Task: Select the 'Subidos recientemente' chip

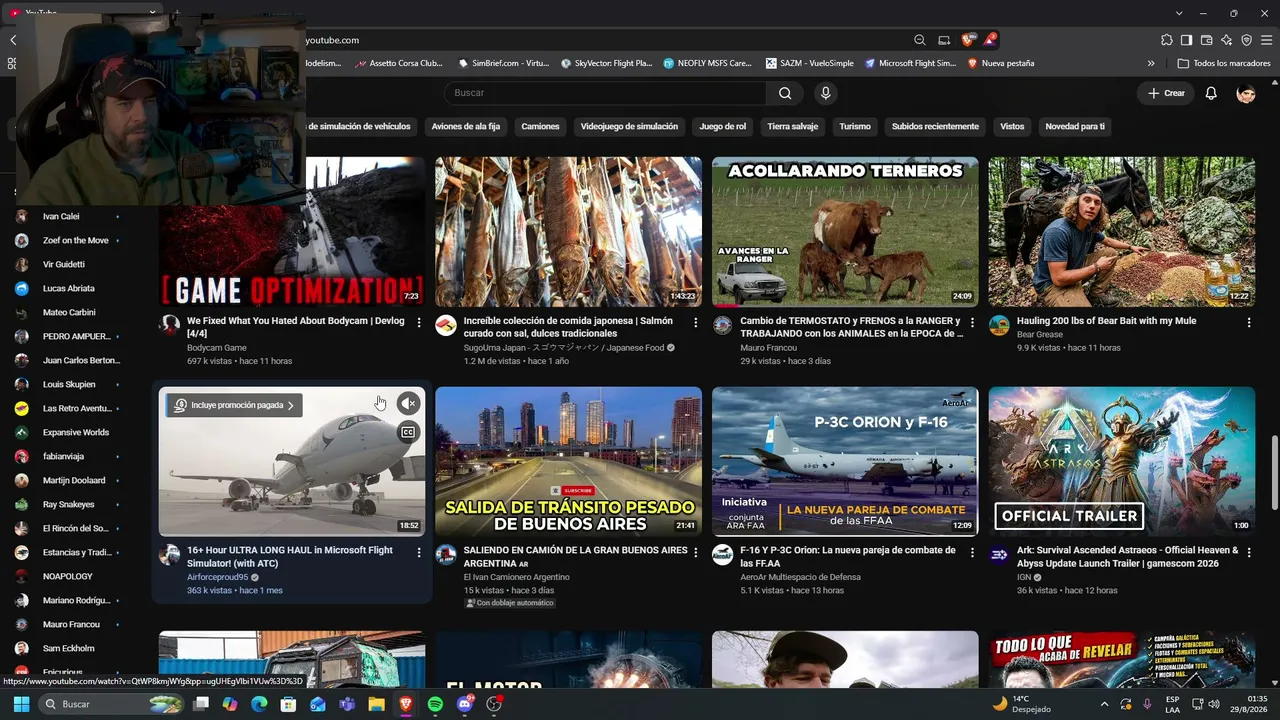Action: [936, 126]
